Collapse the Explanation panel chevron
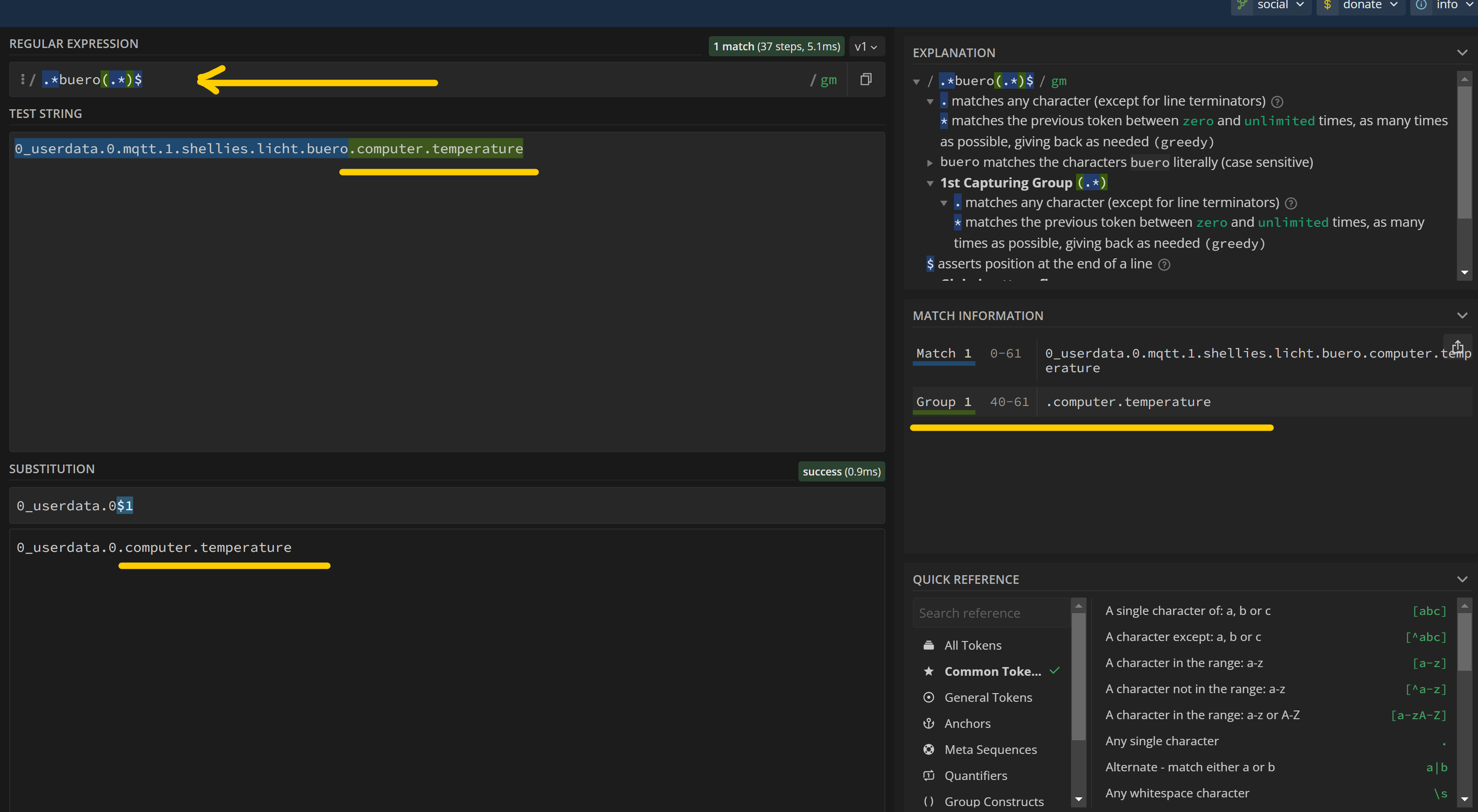Image resolution: width=1478 pixels, height=812 pixels. point(1462,53)
